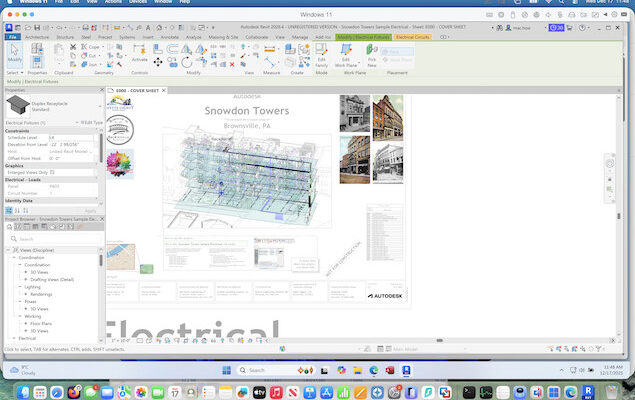
Task: Click the Edit Type button
Action: (91, 122)
